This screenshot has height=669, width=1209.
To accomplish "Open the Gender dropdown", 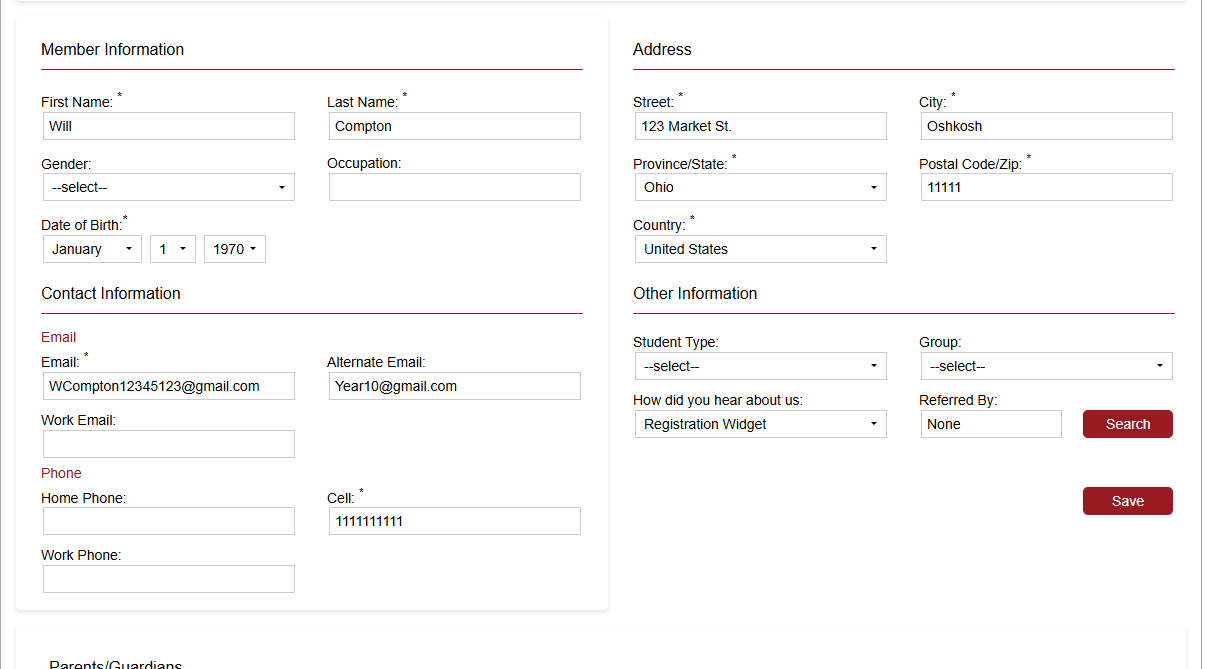I will pyautogui.click(x=168, y=187).
